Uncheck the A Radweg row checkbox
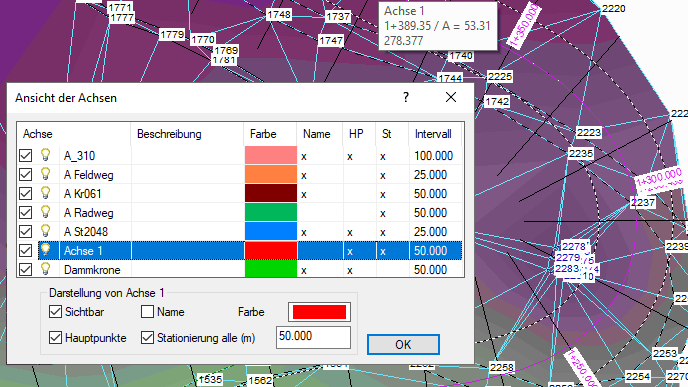The image size is (688, 387). tap(25, 212)
